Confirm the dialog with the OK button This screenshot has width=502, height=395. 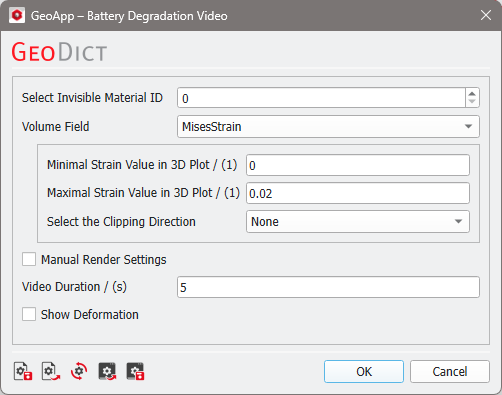click(x=364, y=371)
